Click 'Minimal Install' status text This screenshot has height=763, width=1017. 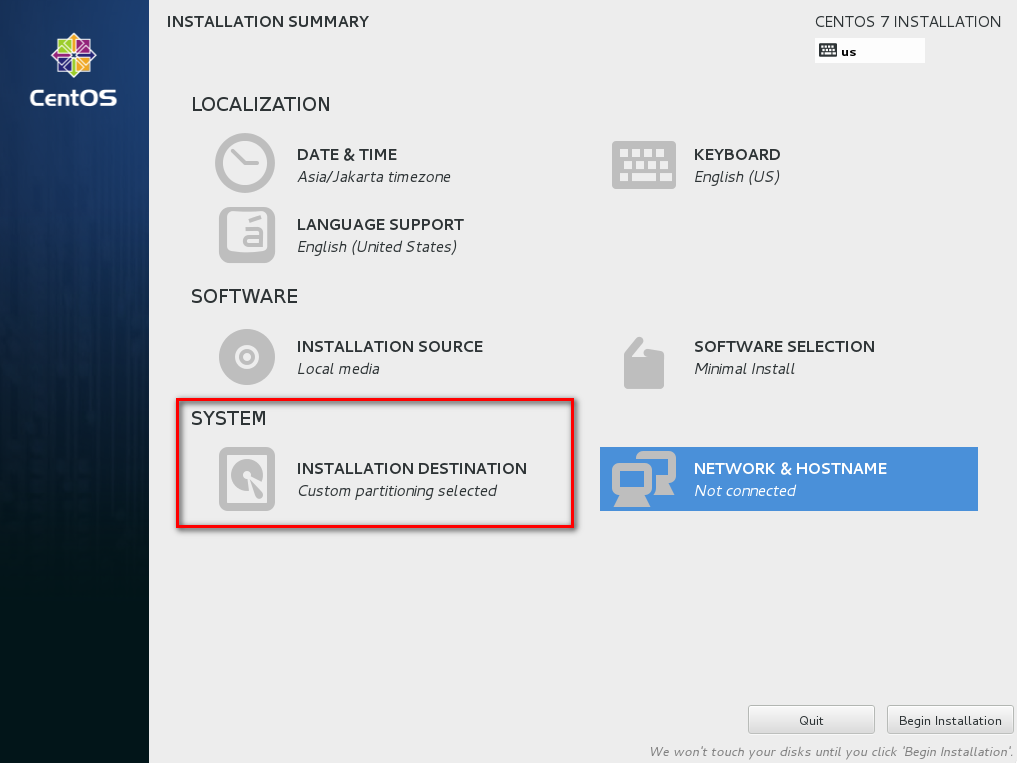point(744,369)
